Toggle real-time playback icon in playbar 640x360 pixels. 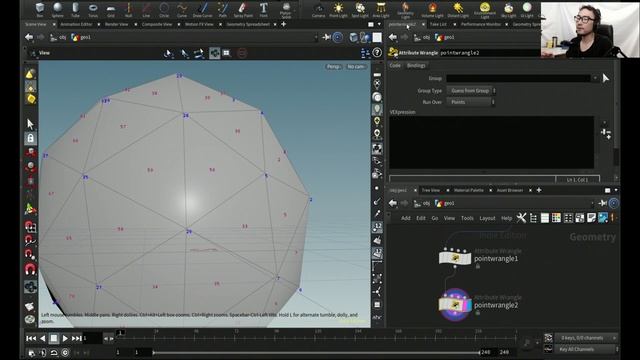click(x=65, y=352)
